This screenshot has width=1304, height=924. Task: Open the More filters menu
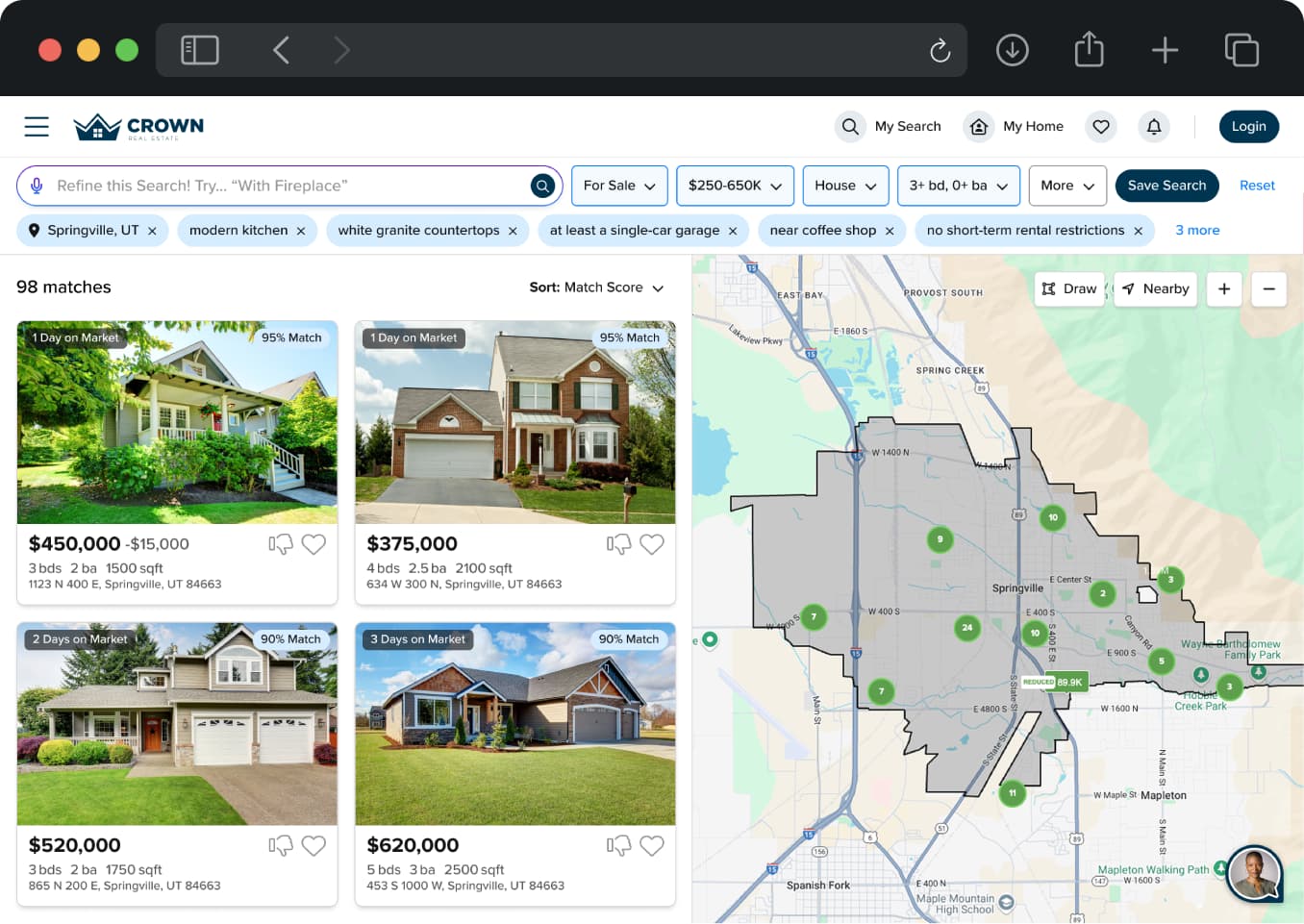[1067, 186]
